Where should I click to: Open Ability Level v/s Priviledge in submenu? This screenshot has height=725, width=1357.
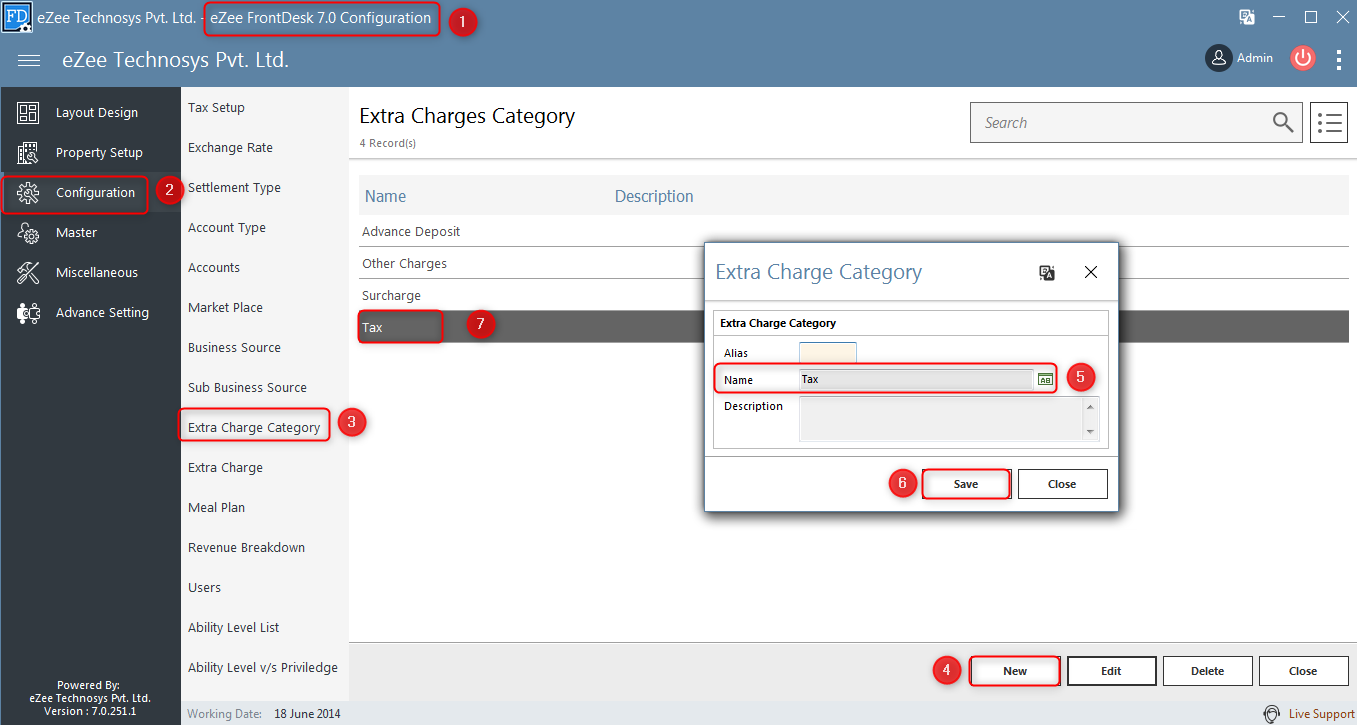pyautogui.click(x=263, y=668)
